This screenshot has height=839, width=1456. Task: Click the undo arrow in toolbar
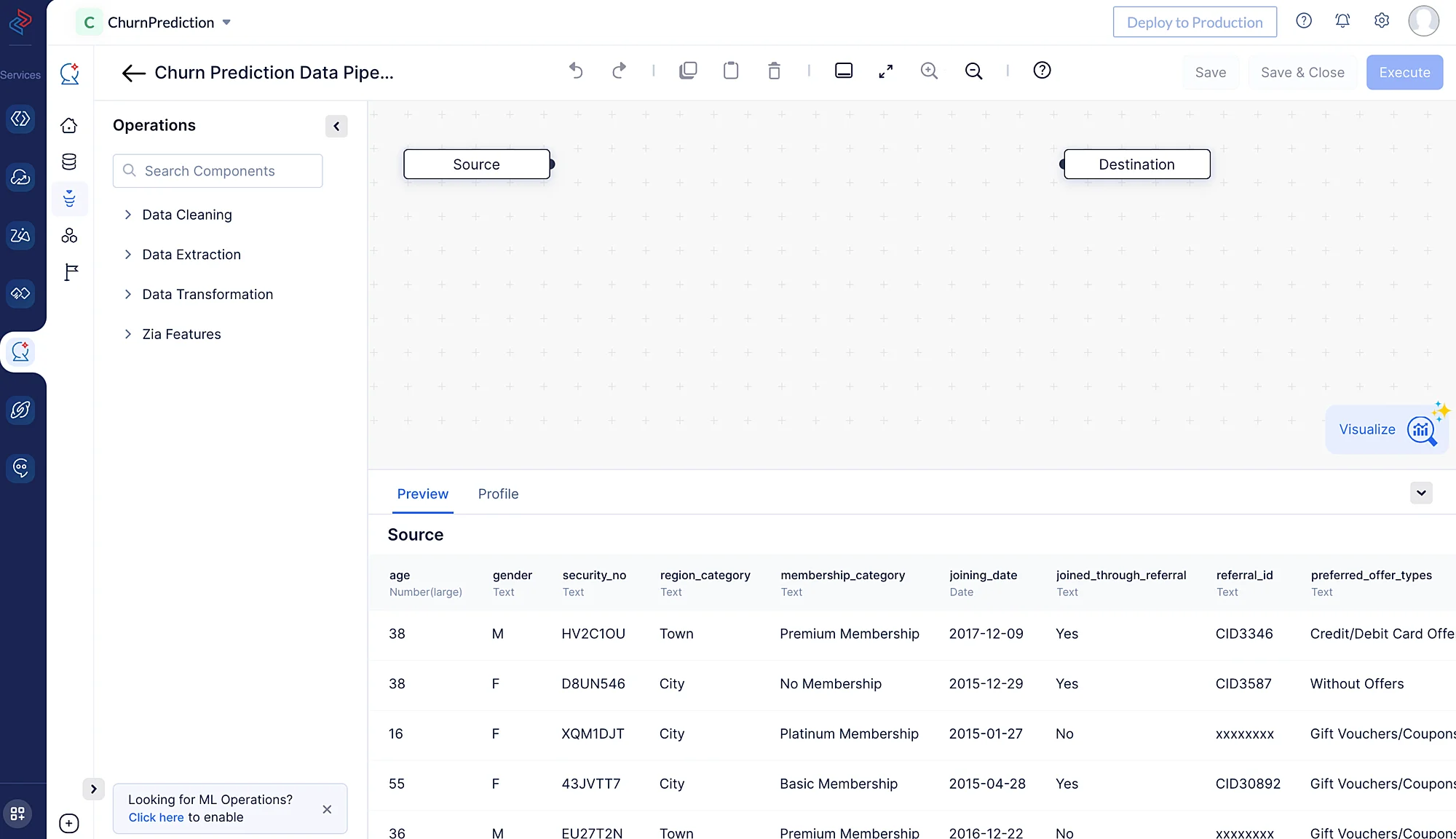point(576,71)
